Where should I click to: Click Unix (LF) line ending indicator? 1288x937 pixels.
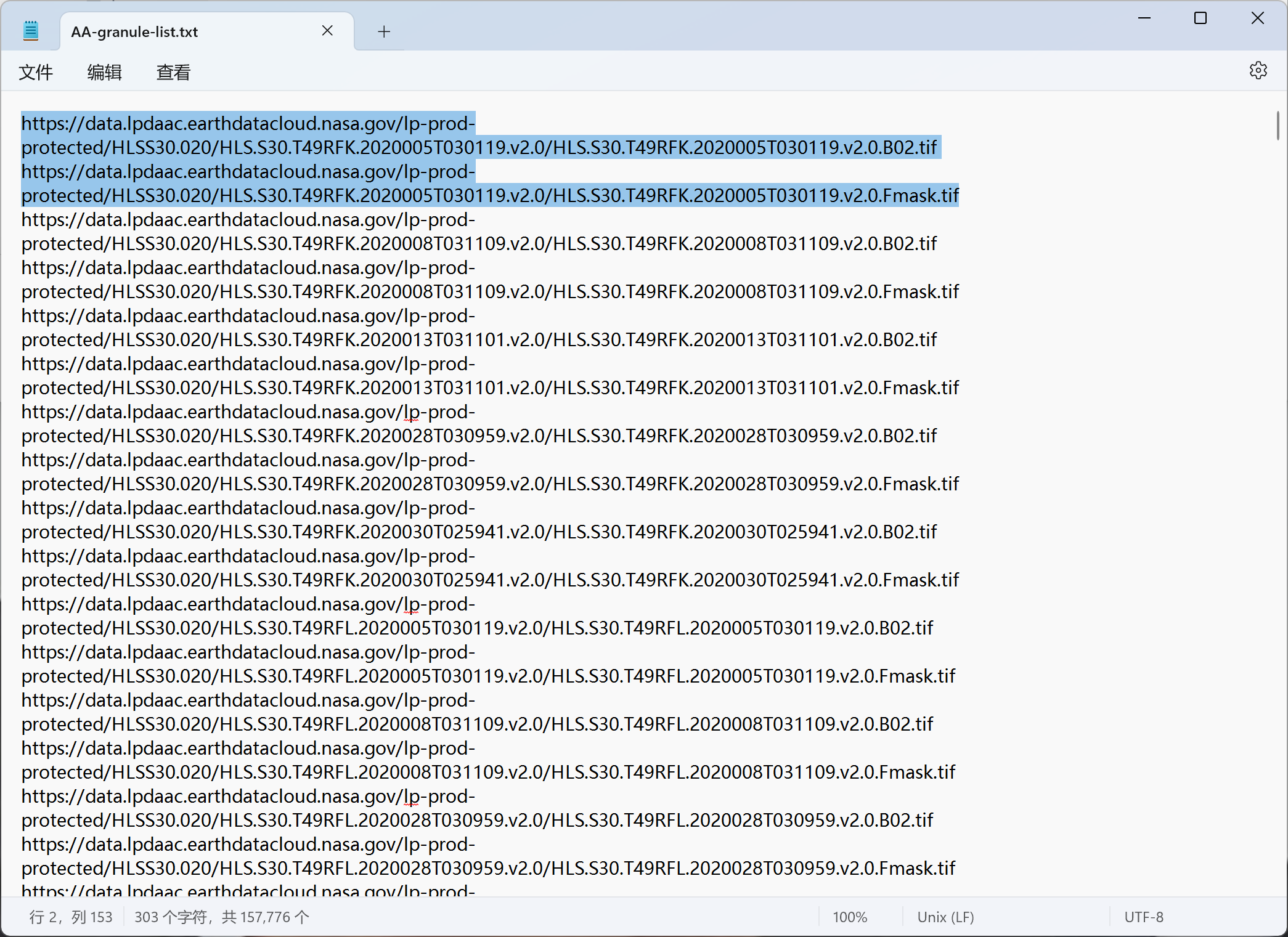pos(945,917)
